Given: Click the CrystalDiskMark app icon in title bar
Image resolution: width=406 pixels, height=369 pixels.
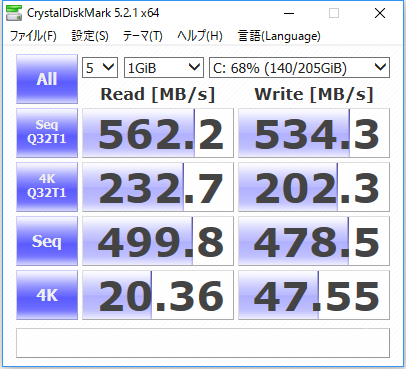Looking at the screenshot, I should (x=14, y=13).
